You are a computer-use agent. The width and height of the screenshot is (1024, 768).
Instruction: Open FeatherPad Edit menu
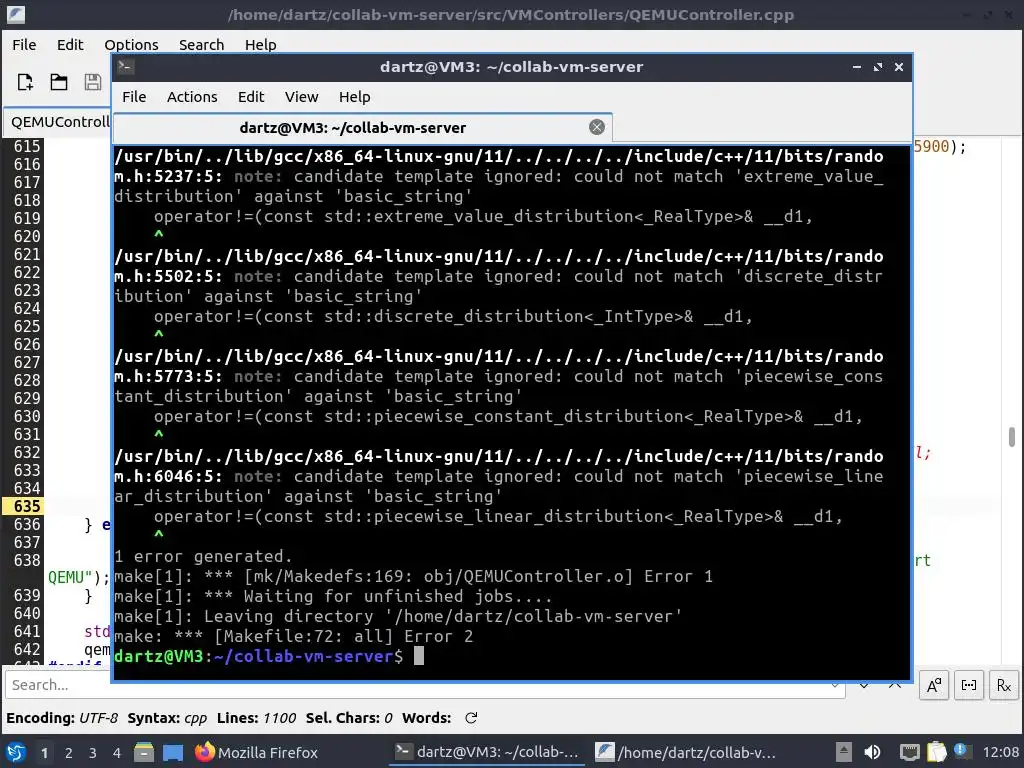pyautogui.click(x=70, y=44)
